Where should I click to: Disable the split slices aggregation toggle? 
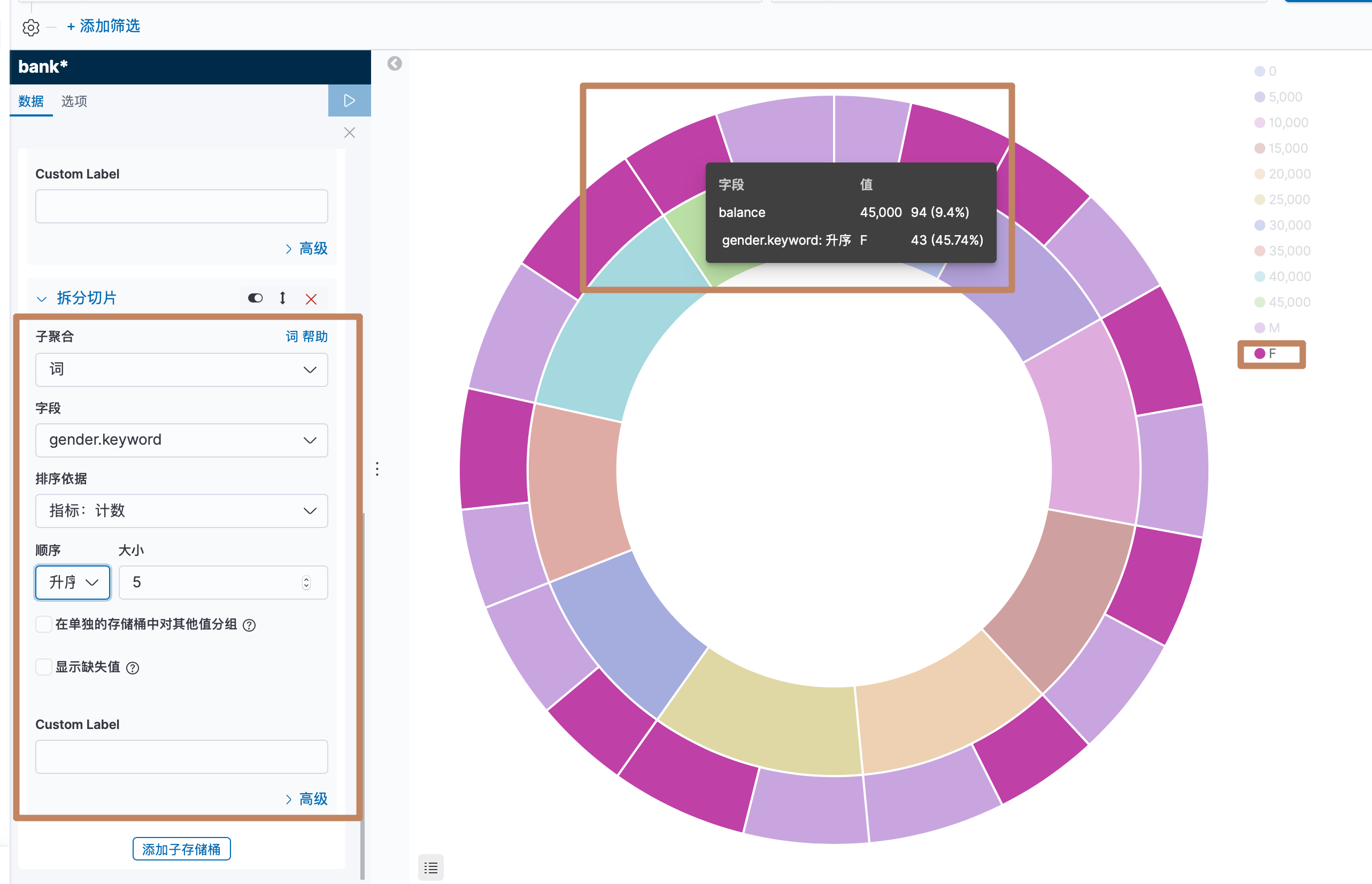255,298
